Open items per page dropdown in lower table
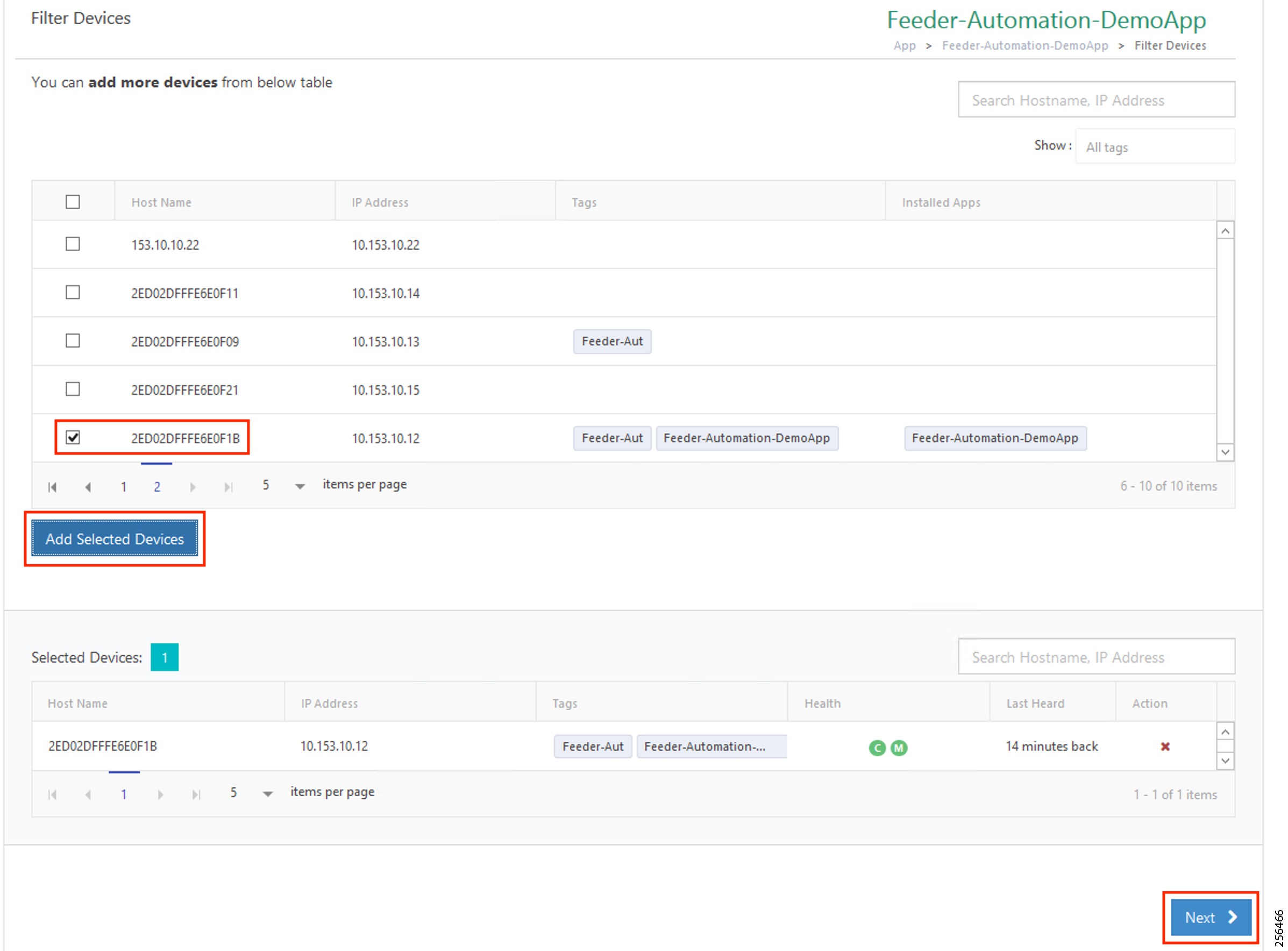 point(267,794)
